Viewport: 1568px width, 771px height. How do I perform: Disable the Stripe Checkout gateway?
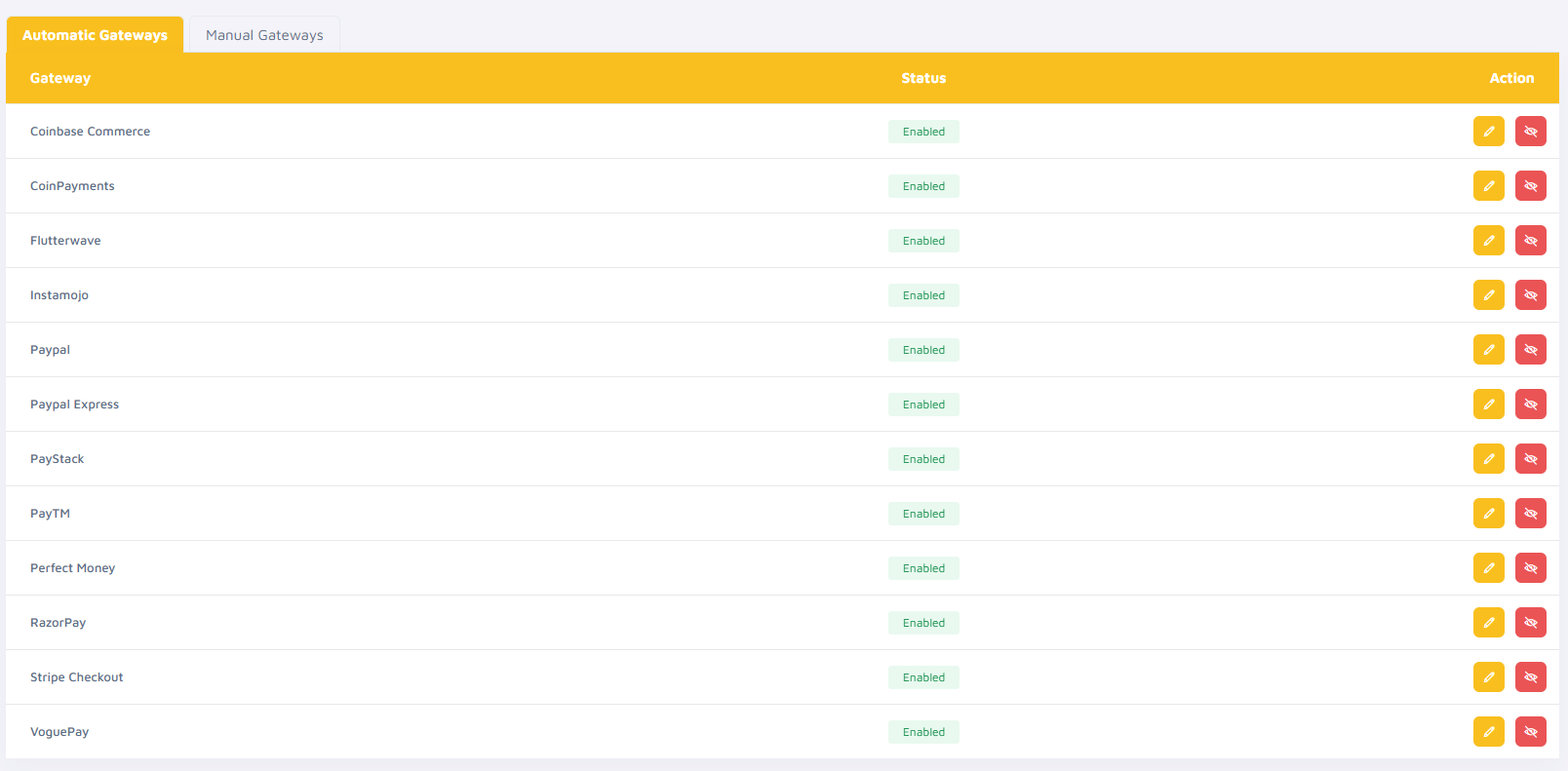tap(1530, 677)
